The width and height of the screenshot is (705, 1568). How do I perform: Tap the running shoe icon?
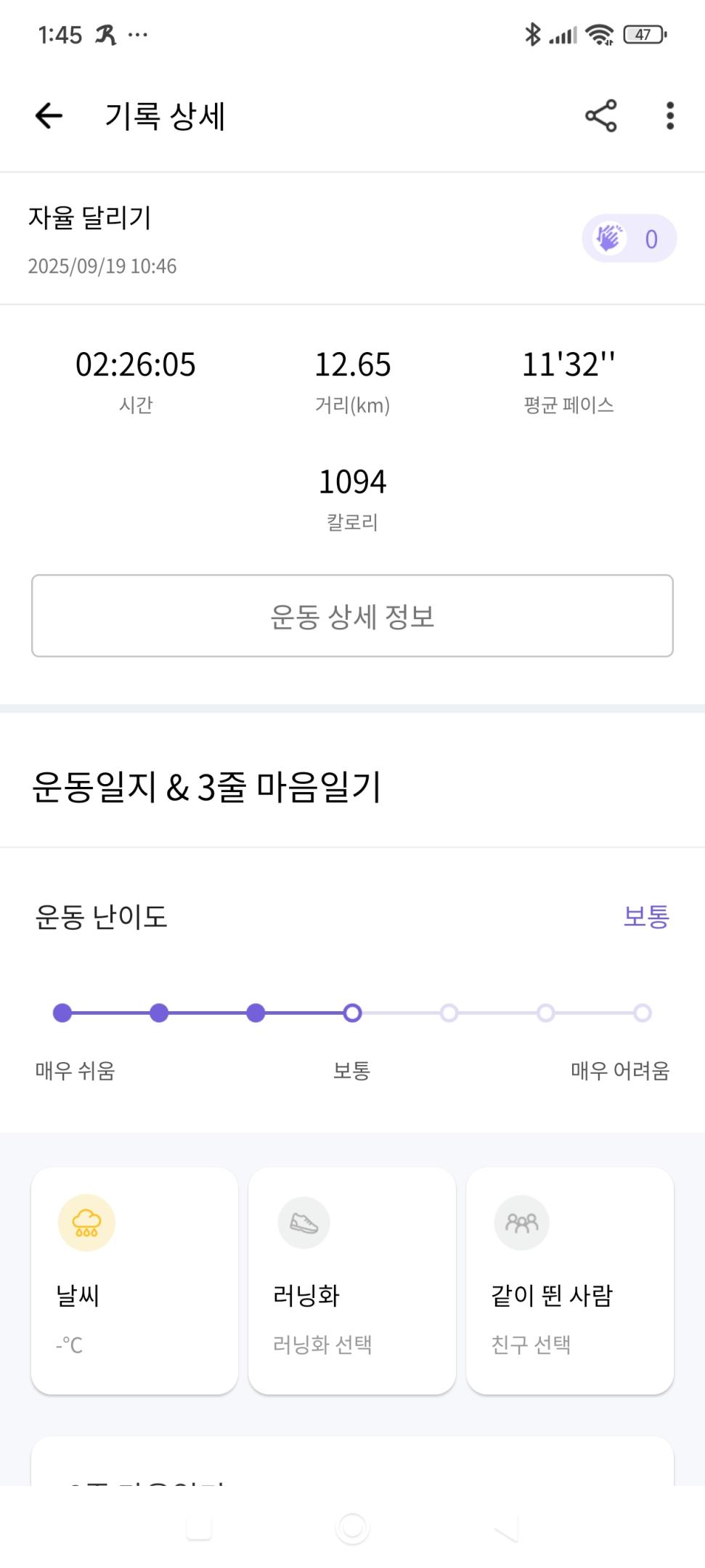303,1222
